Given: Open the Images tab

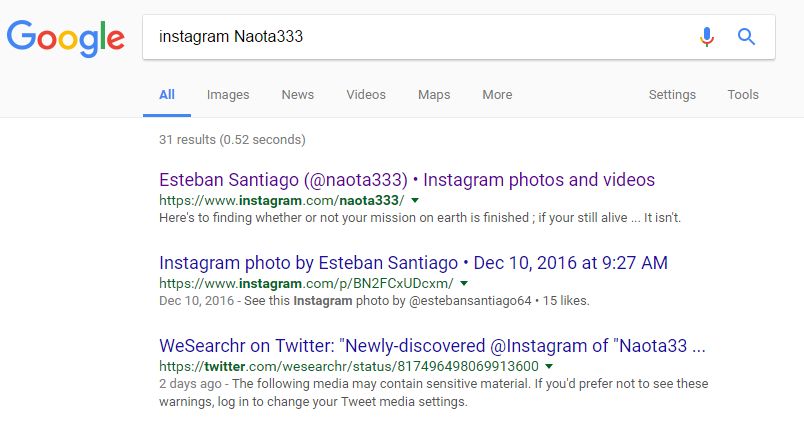Looking at the screenshot, I should pos(228,95).
